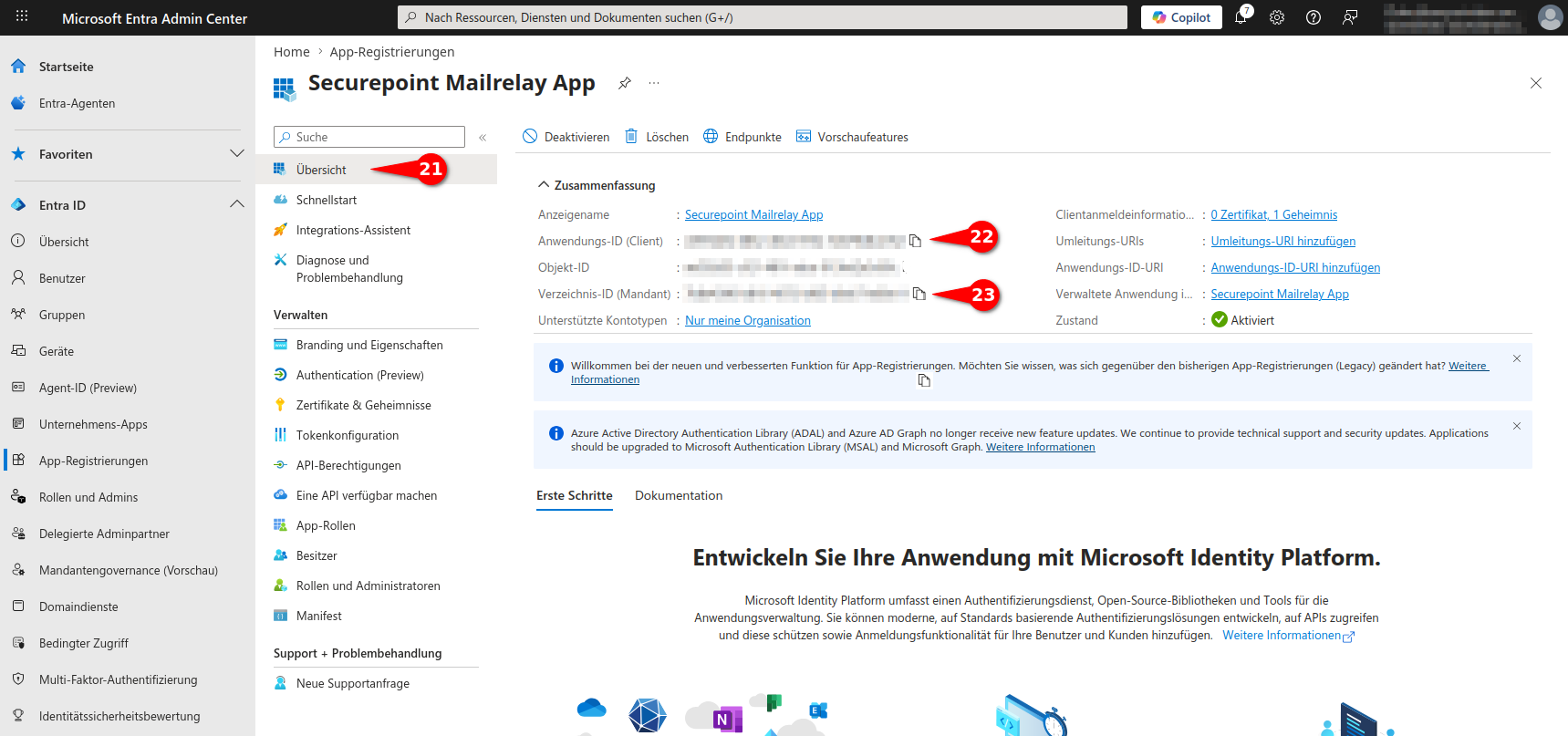This screenshot has width=1568, height=736.
Task: Collapse the Zusammenfassung section
Action: (x=544, y=185)
